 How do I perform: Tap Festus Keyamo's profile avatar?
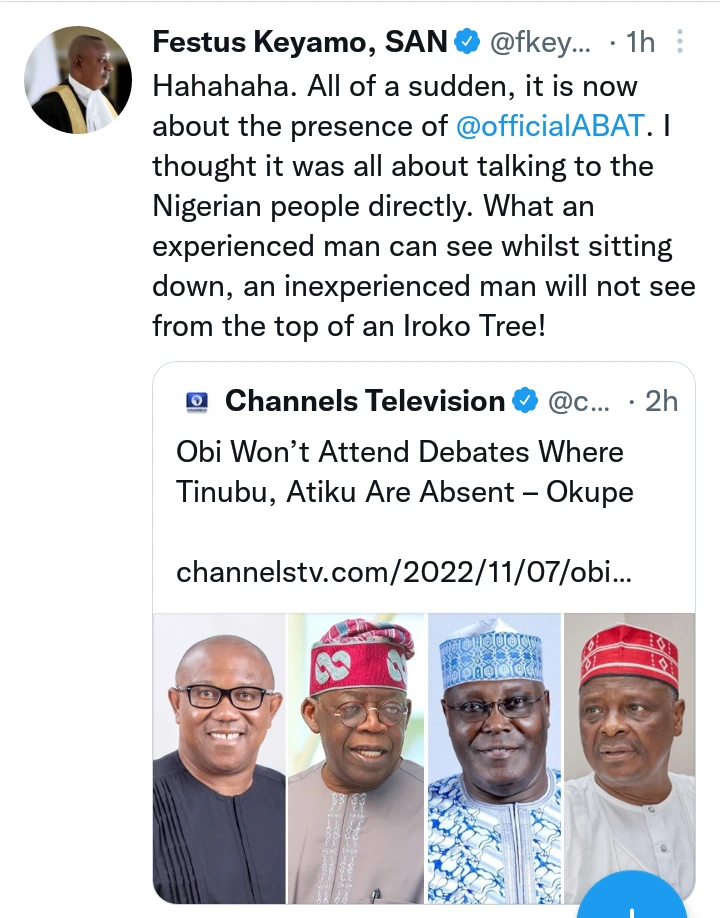[78, 80]
